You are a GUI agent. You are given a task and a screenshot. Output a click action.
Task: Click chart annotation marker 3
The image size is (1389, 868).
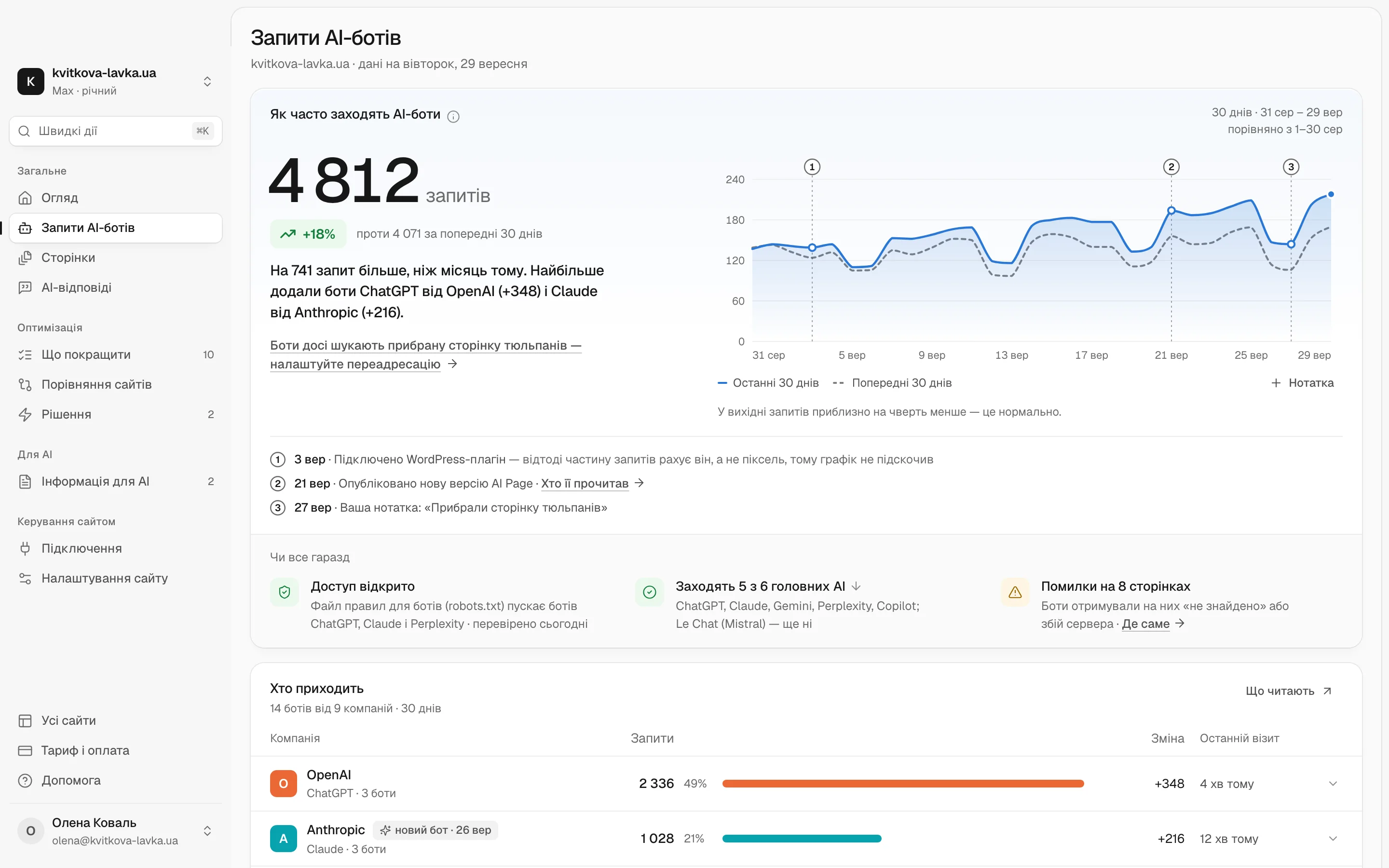(1292, 167)
